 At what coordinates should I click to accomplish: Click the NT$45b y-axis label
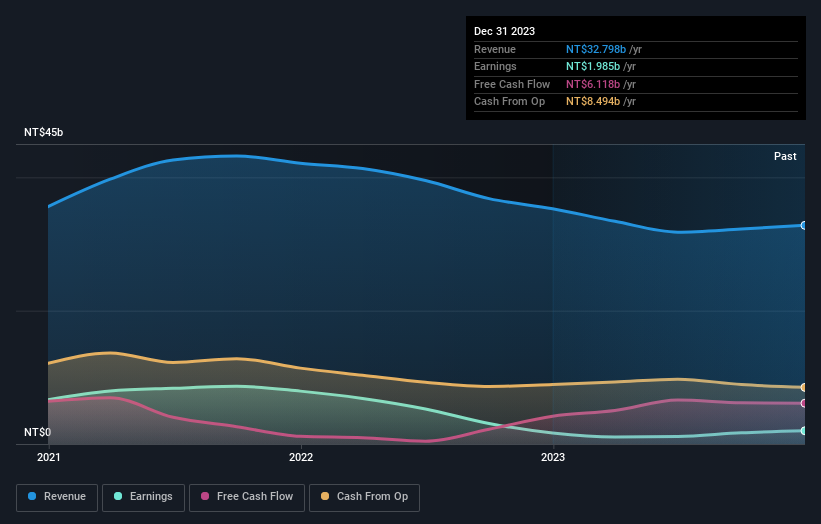tap(43, 132)
